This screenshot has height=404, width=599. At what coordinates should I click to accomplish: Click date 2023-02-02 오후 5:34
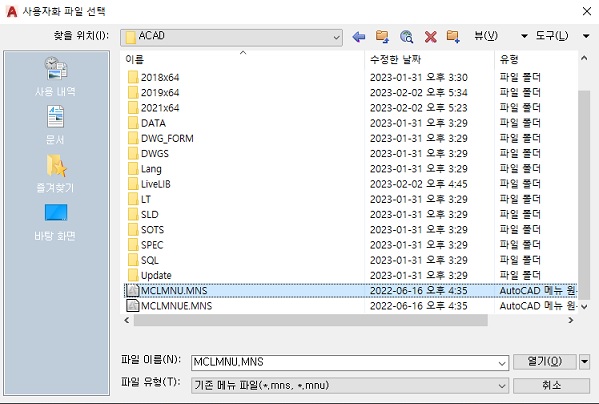point(418,93)
